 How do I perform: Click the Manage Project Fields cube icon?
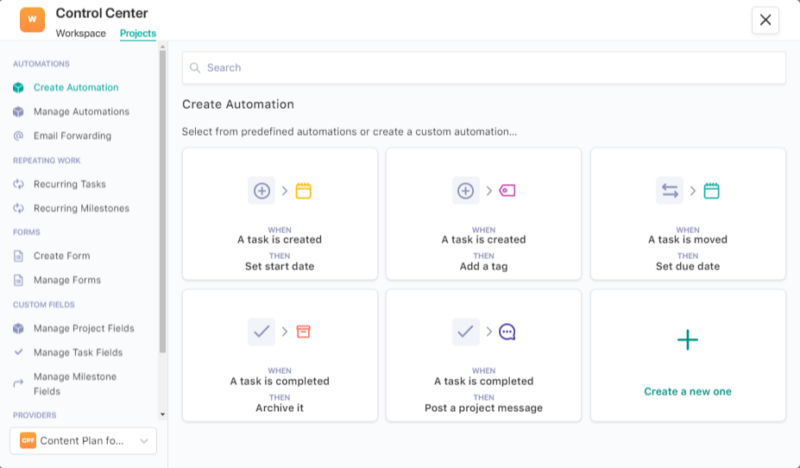[18, 328]
